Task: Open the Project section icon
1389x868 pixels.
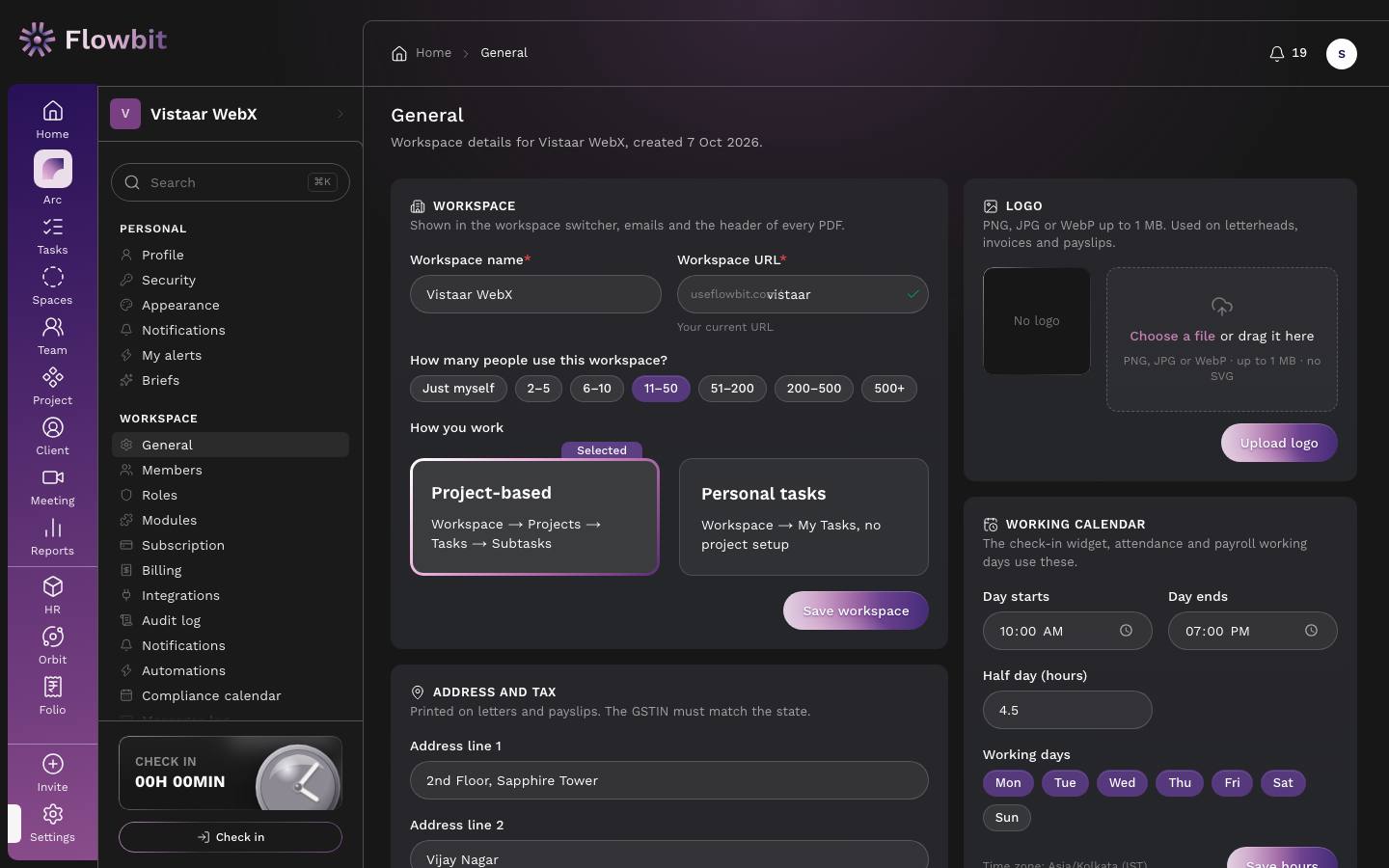Action: (53, 377)
